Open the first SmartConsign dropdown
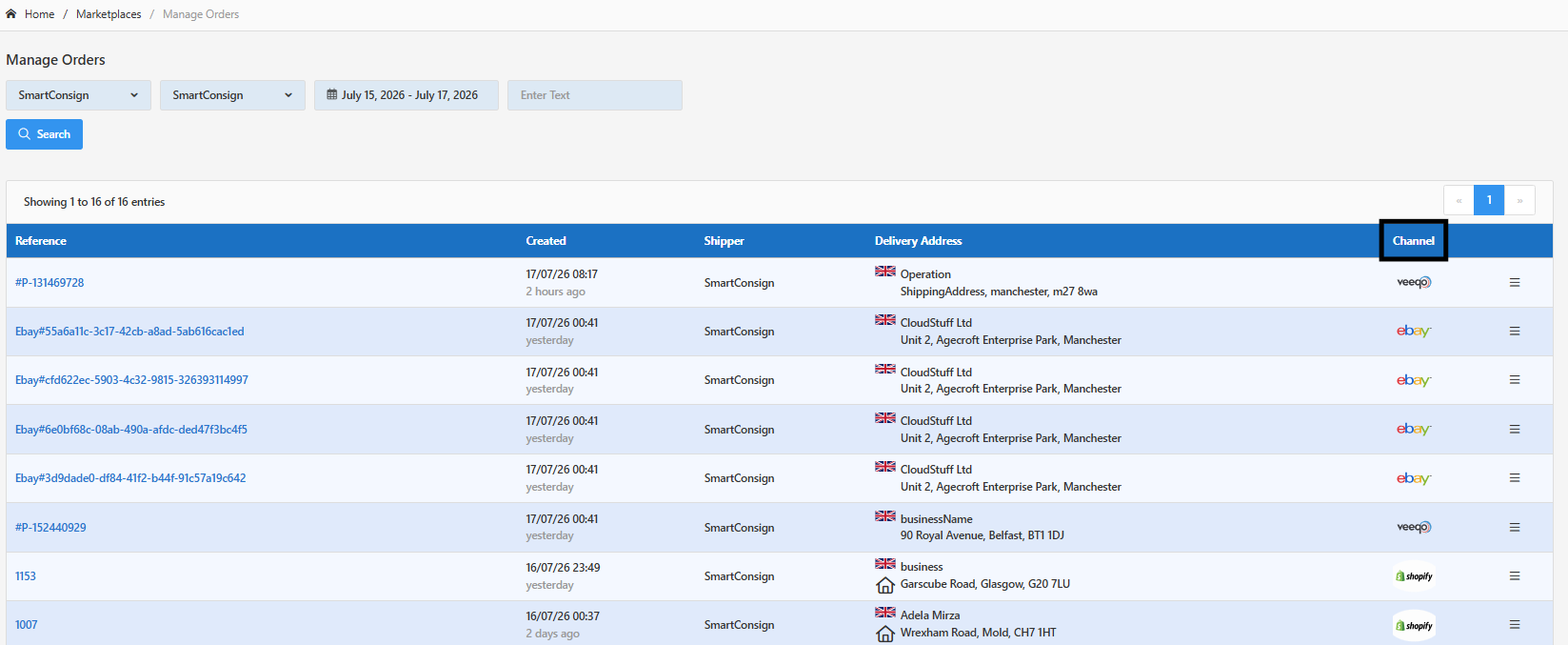The width and height of the screenshot is (1568, 645). point(78,95)
